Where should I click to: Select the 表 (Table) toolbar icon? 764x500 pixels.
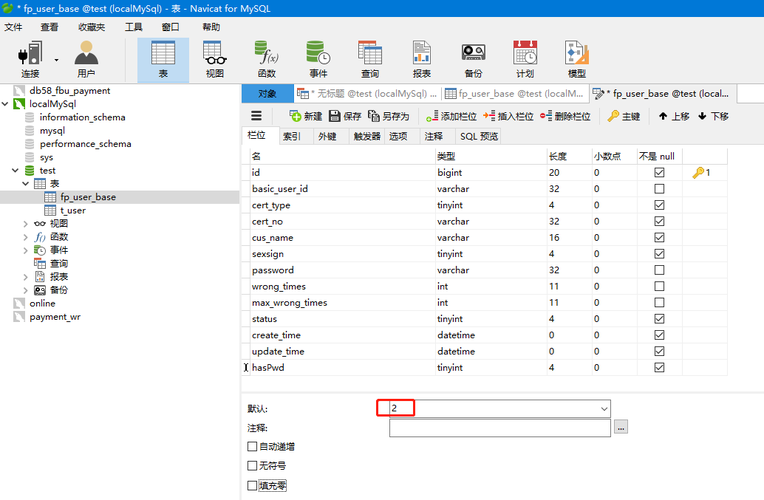coord(163,60)
